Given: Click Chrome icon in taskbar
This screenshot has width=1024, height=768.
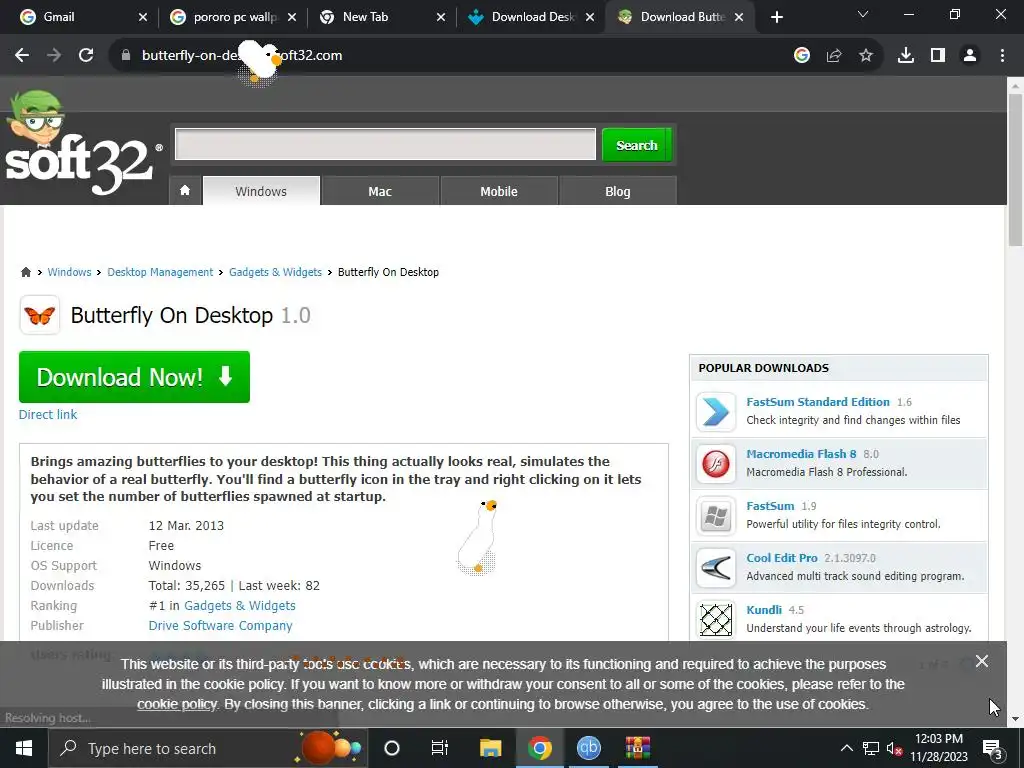Looking at the screenshot, I should [539, 748].
